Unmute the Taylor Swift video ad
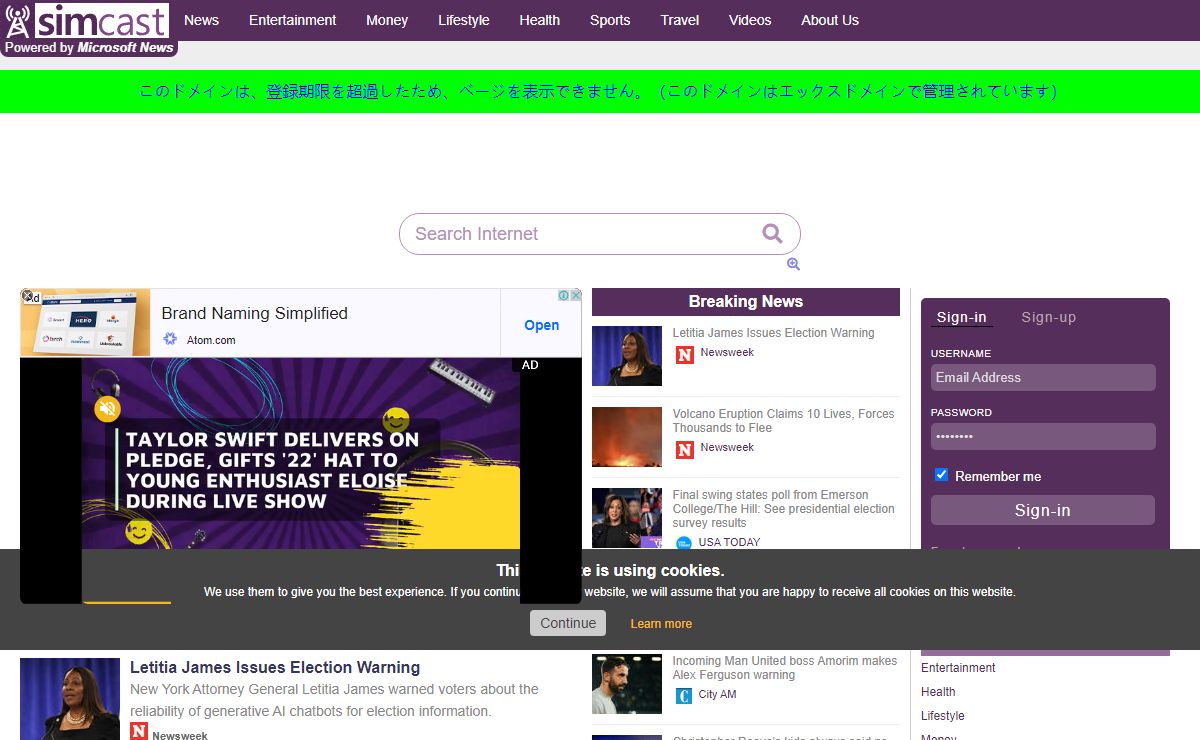Viewport: 1200px width, 740px height. (x=107, y=408)
